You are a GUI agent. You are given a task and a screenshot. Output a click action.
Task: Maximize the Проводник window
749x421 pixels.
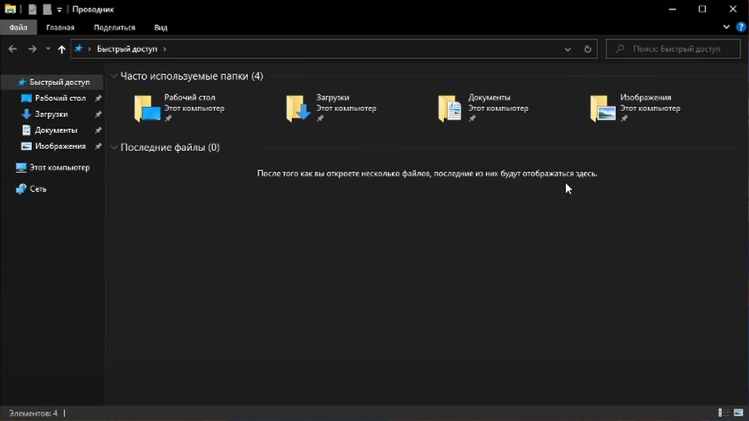(702, 9)
